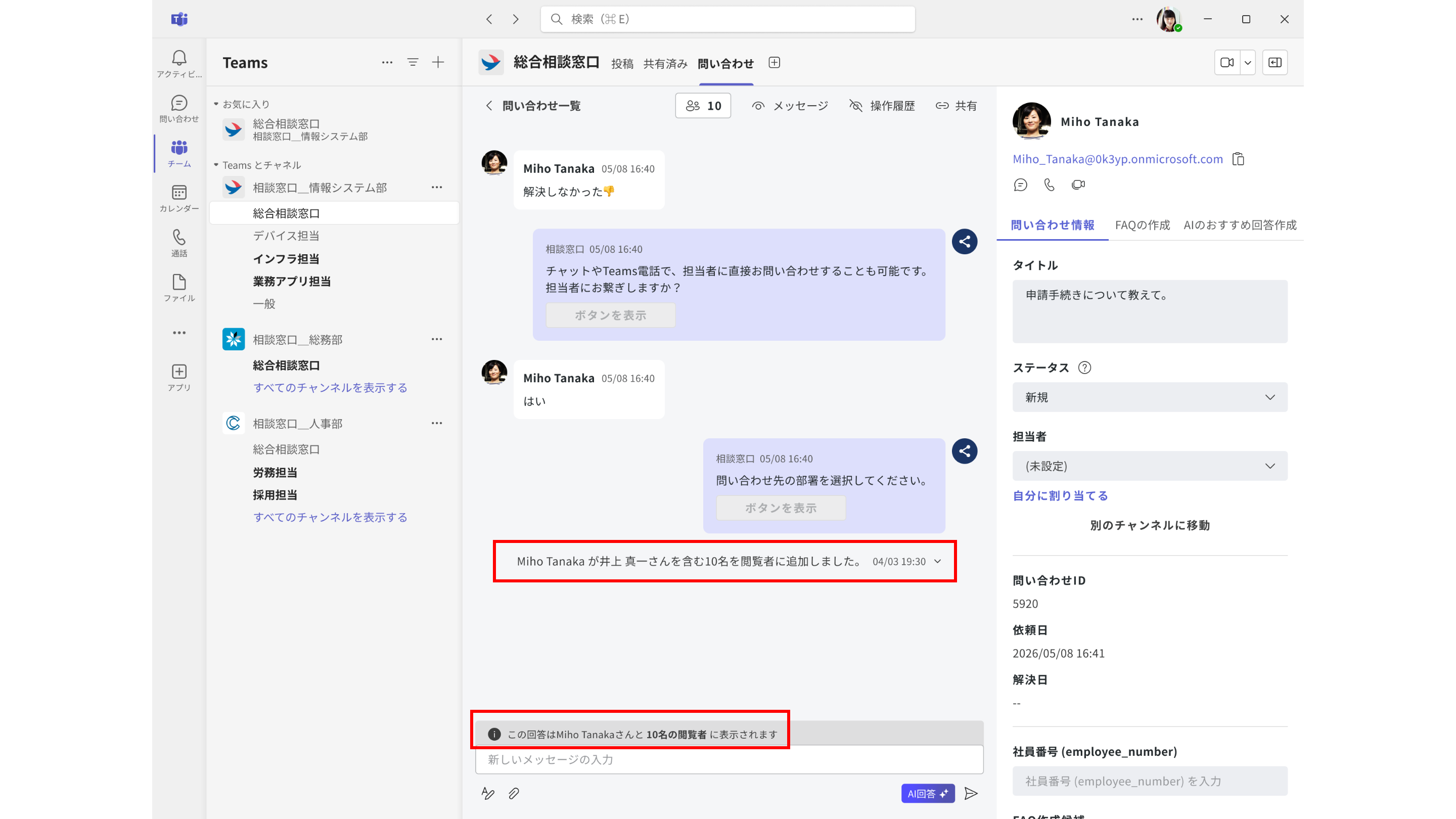Expand the viewer-added notice chevron
Viewport: 1456px width, 819px height.
tap(938, 561)
